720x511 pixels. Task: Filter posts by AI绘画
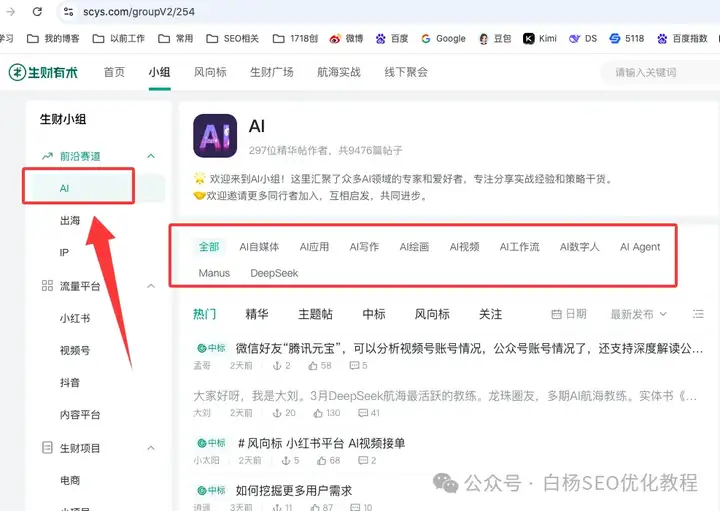[414, 247]
